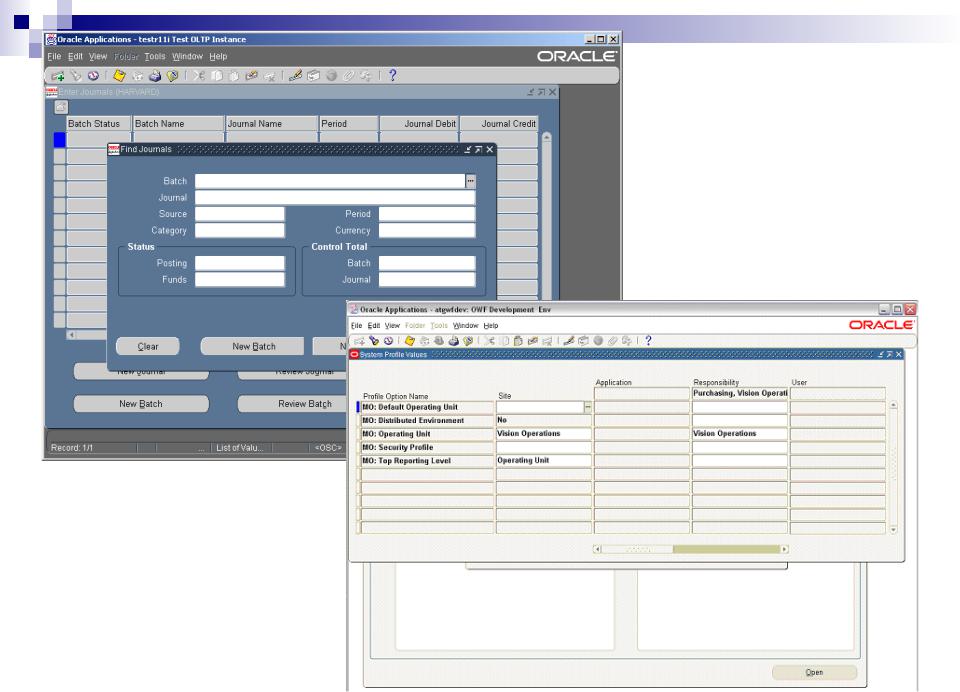Click the yellow Save icon in testr11i toolbar
Screen dimensions: 960x692
pyautogui.click(x=119, y=76)
